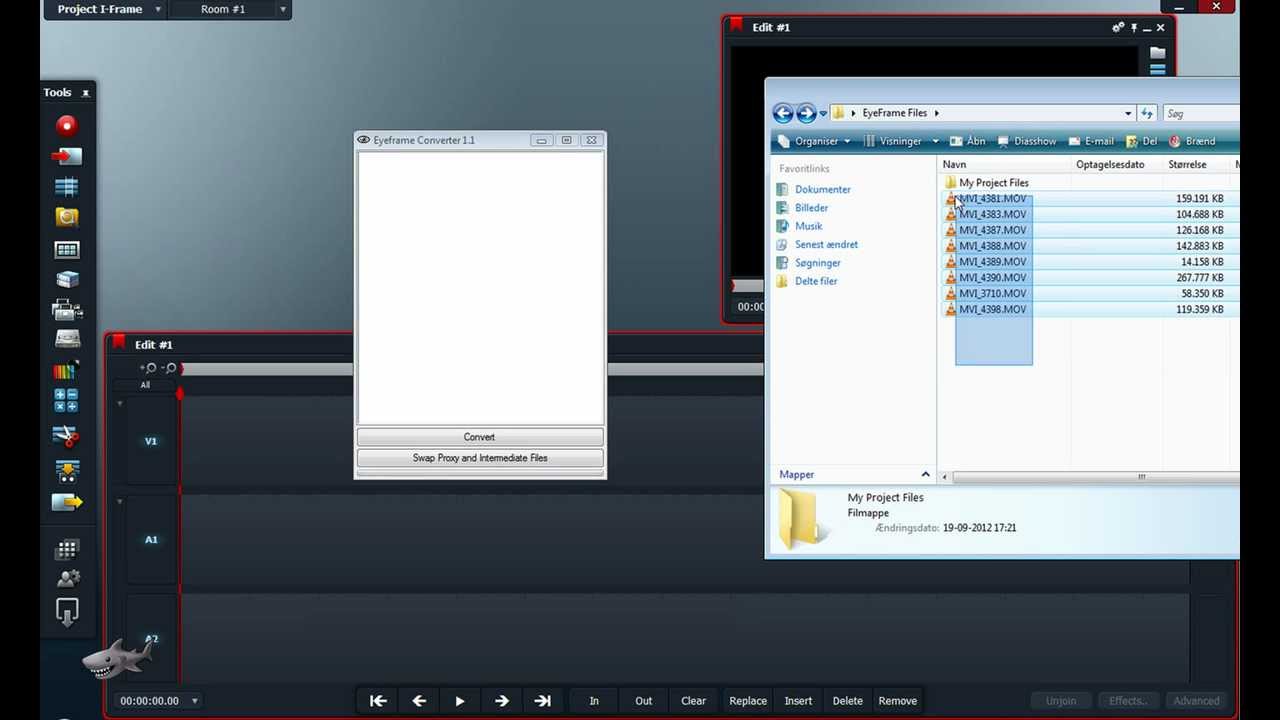
Task: Toggle the A1 audio track selector
Action: point(151,540)
